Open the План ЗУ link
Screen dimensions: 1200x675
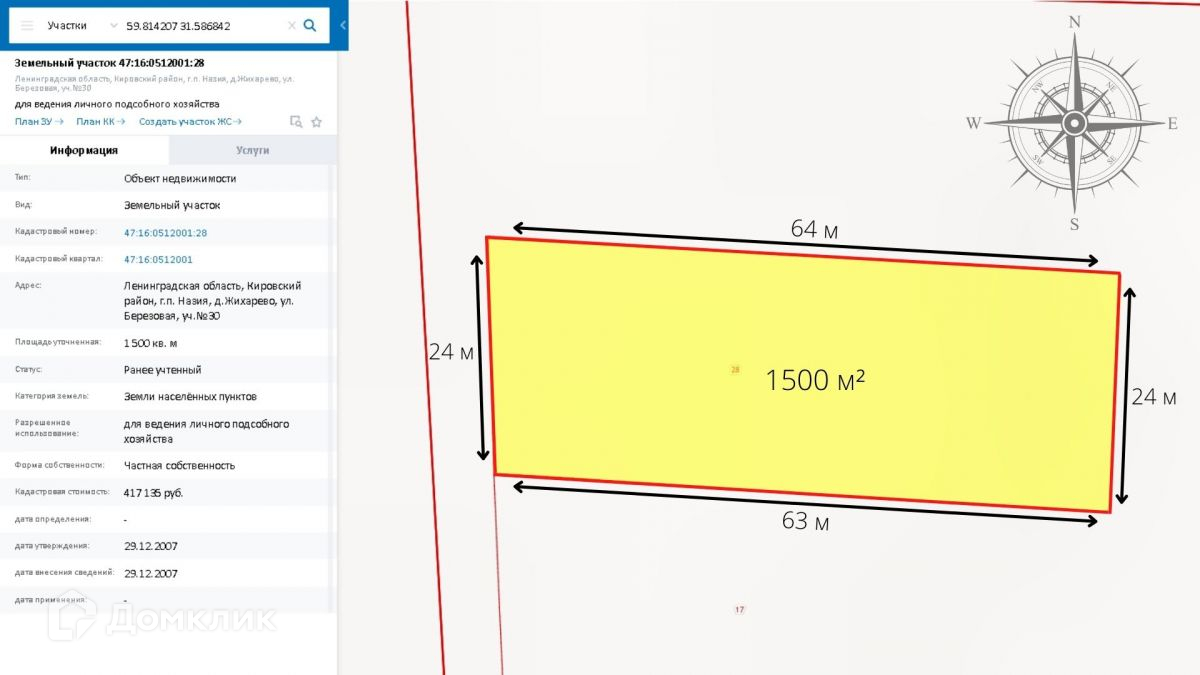click(39, 122)
